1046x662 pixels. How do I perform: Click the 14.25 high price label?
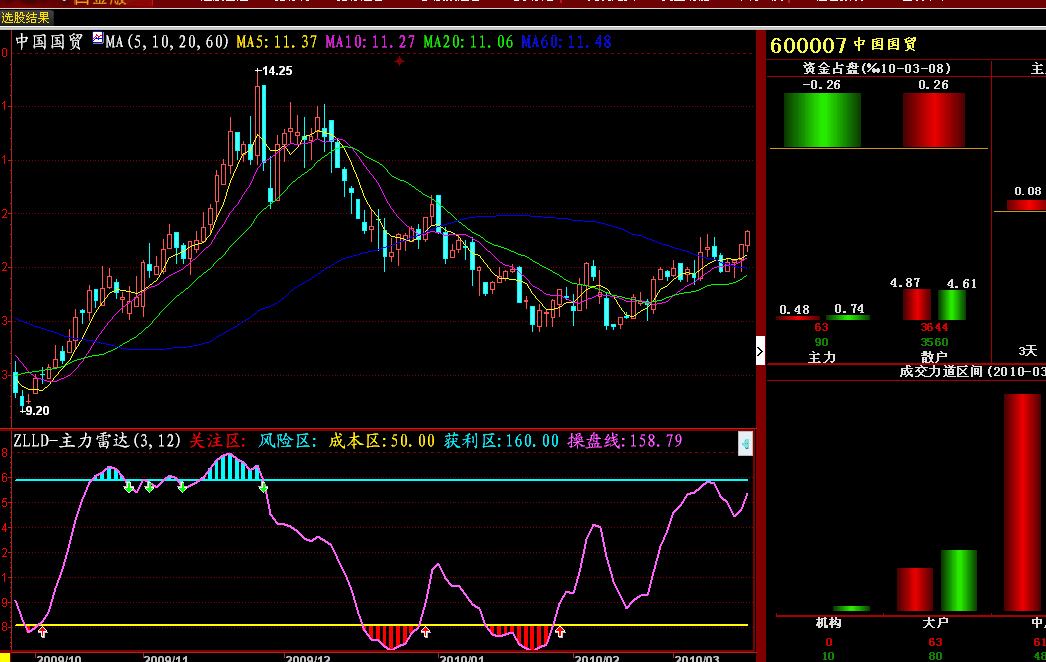point(277,71)
